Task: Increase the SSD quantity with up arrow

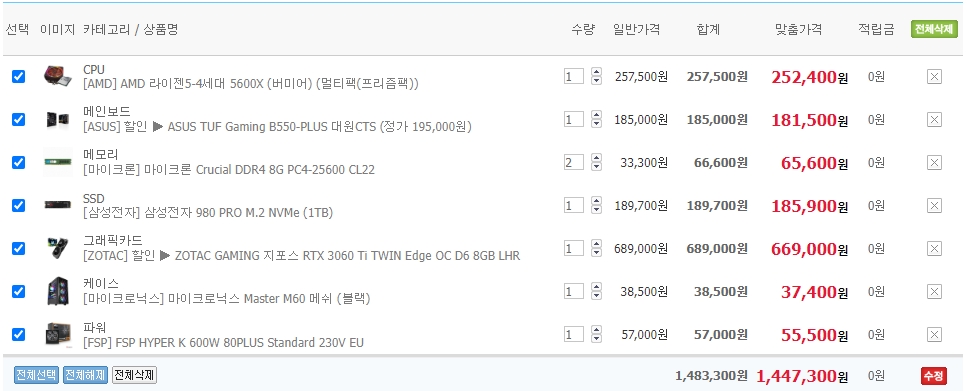Action: click(x=596, y=202)
